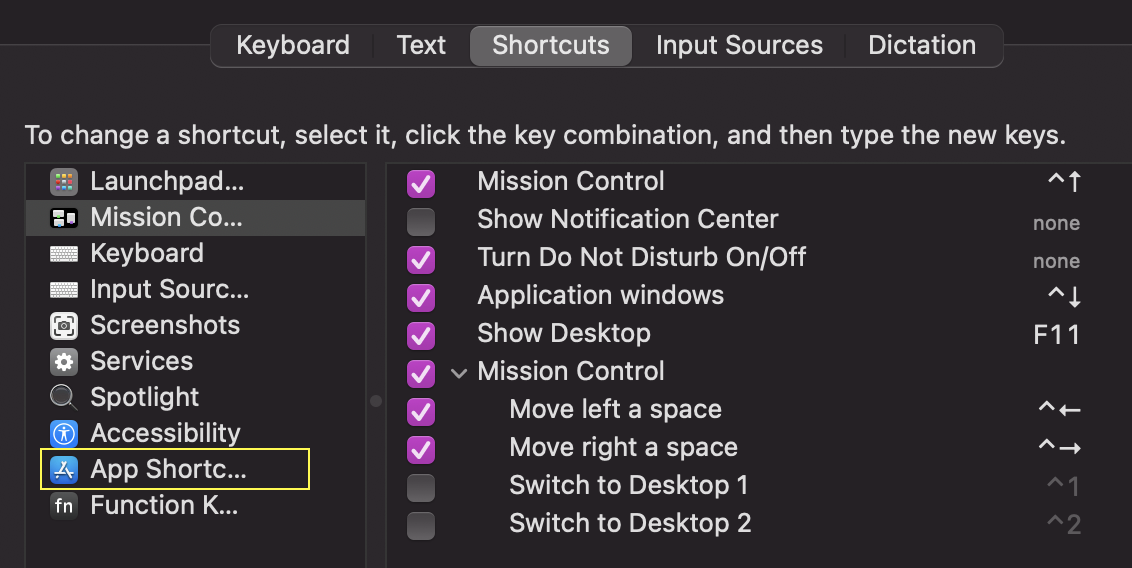Select the Accessibility icon in the list
Image resolution: width=1132 pixels, height=568 pixels.
pos(64,434)
